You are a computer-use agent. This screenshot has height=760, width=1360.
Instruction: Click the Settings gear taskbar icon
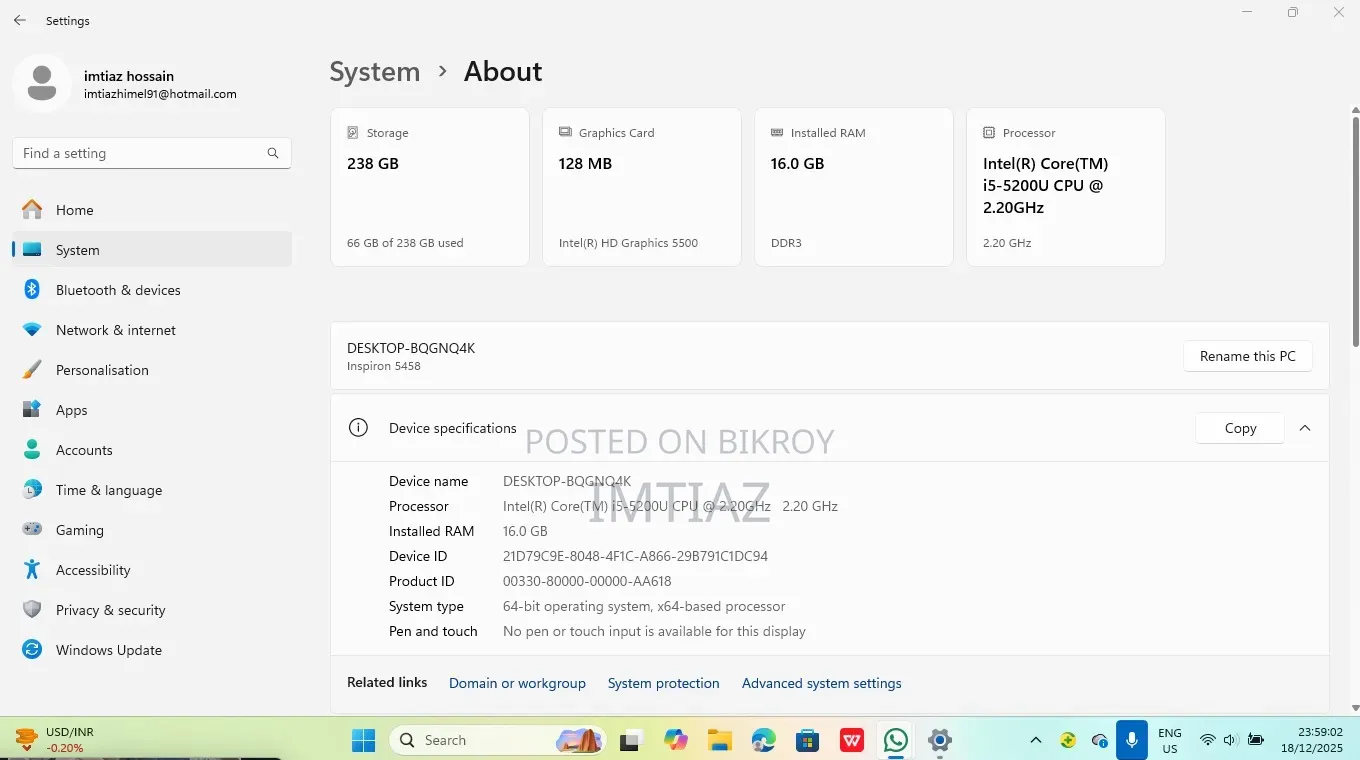coord(940,740)
